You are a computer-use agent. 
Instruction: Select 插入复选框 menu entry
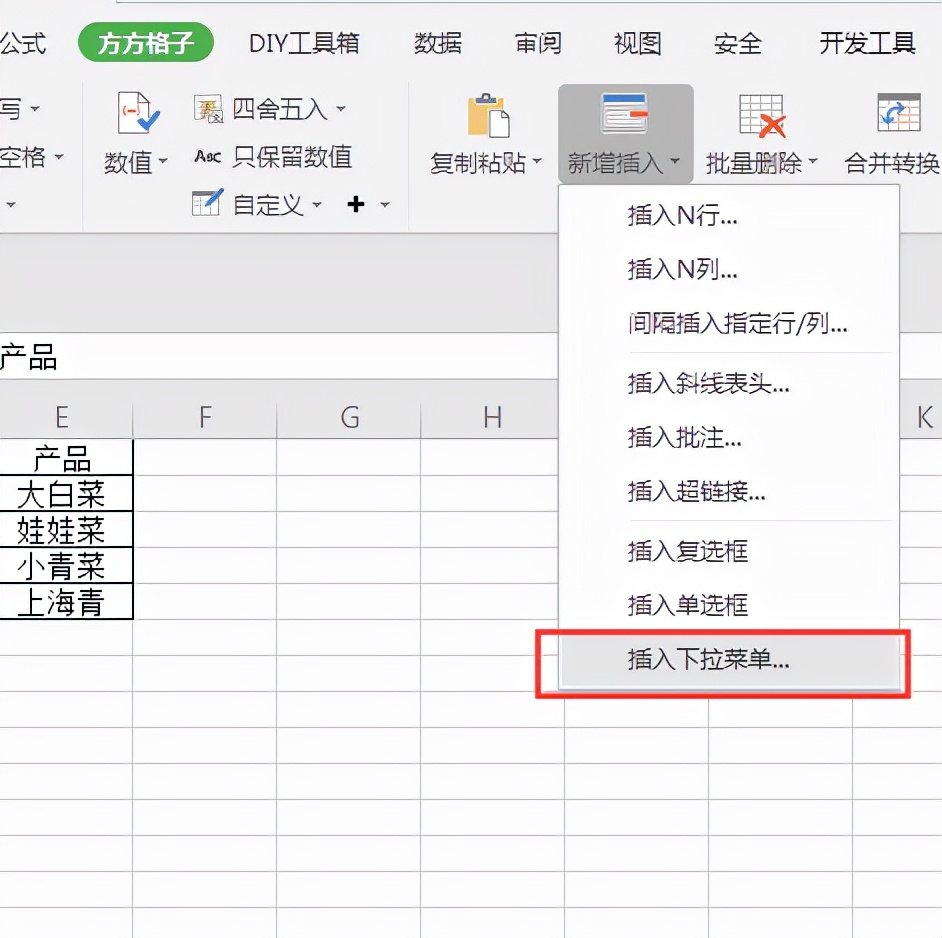pos(729,550)
